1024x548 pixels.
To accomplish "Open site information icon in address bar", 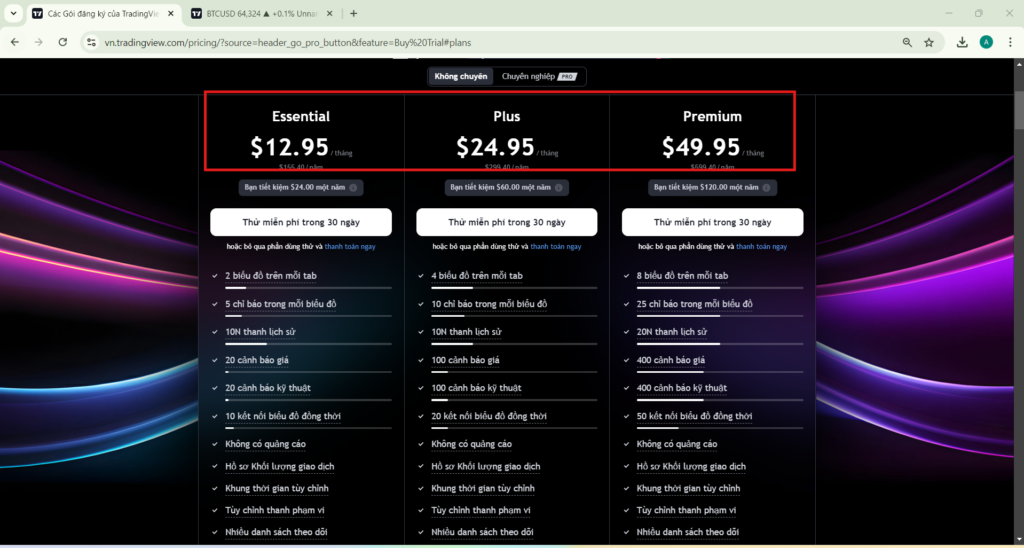I will coord(91,42).
